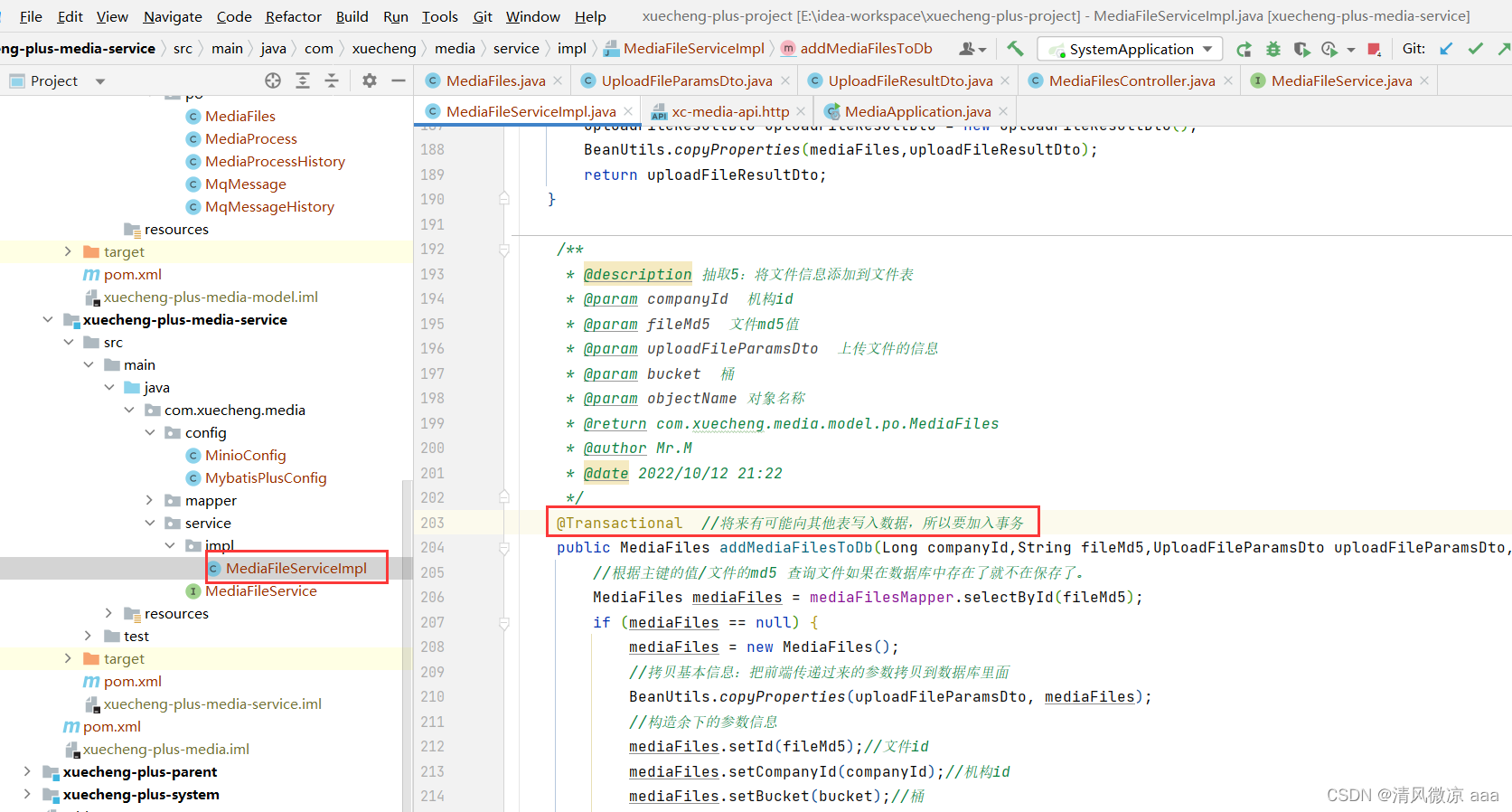Switch to the MediaApplication.java tab

click(917, 111)
